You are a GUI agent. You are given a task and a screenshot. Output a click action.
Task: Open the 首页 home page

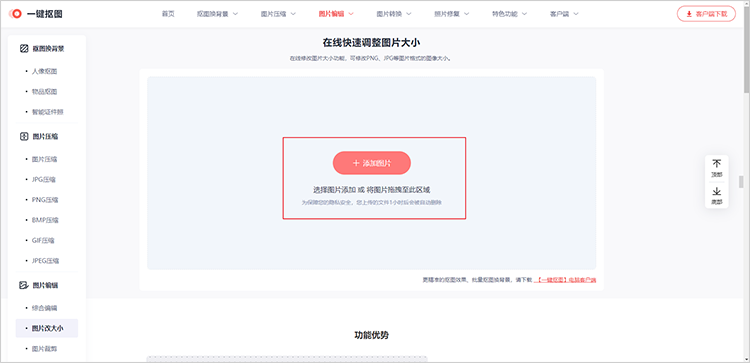tap(168, 14)
